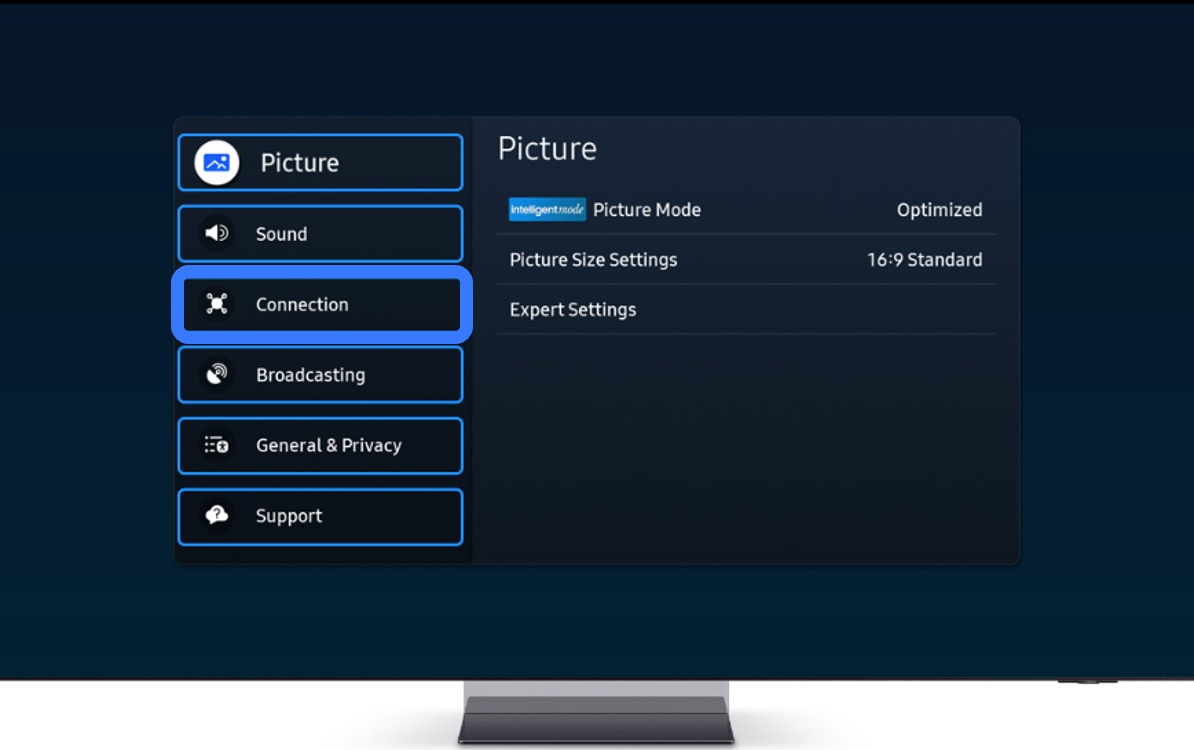Click the Broadcasting satellite dish icon
The height and width of the screenshot is (750, 1194).
[217, 375]
